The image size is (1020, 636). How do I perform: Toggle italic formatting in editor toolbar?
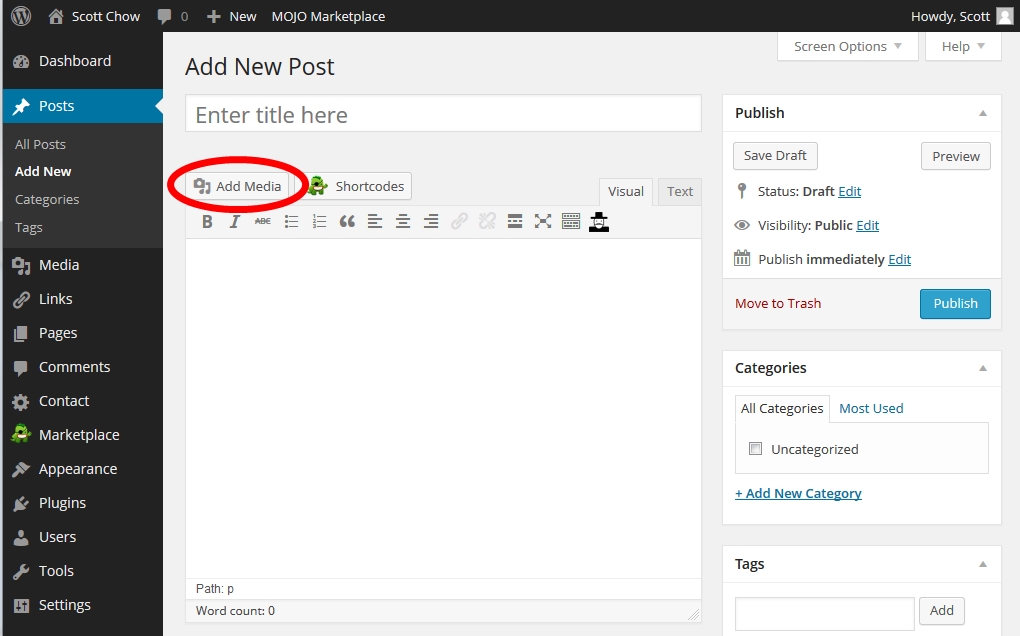[235, 222]
